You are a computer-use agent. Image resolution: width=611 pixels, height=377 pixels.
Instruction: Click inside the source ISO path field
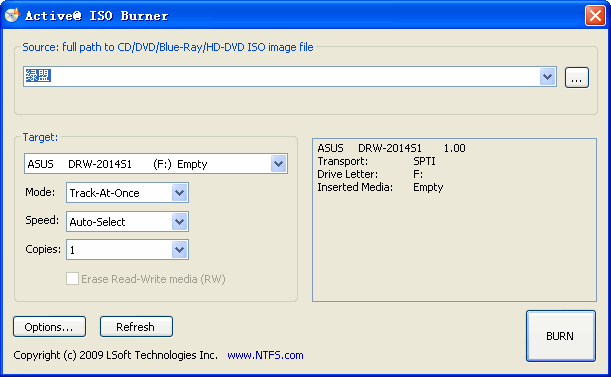pyautogui.click(x=281, y=76)
